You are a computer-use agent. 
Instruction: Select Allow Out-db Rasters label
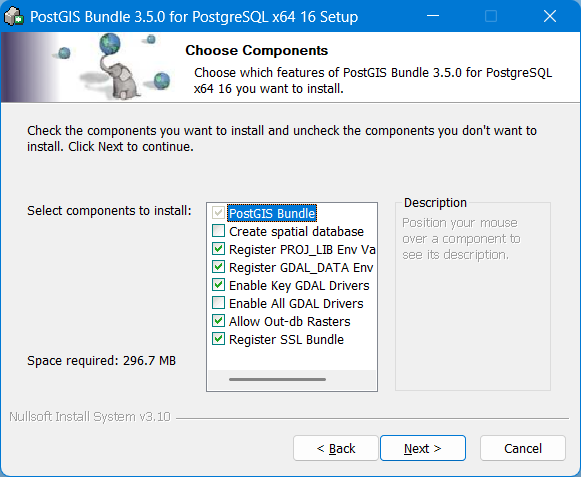click(x=290, y=321)
